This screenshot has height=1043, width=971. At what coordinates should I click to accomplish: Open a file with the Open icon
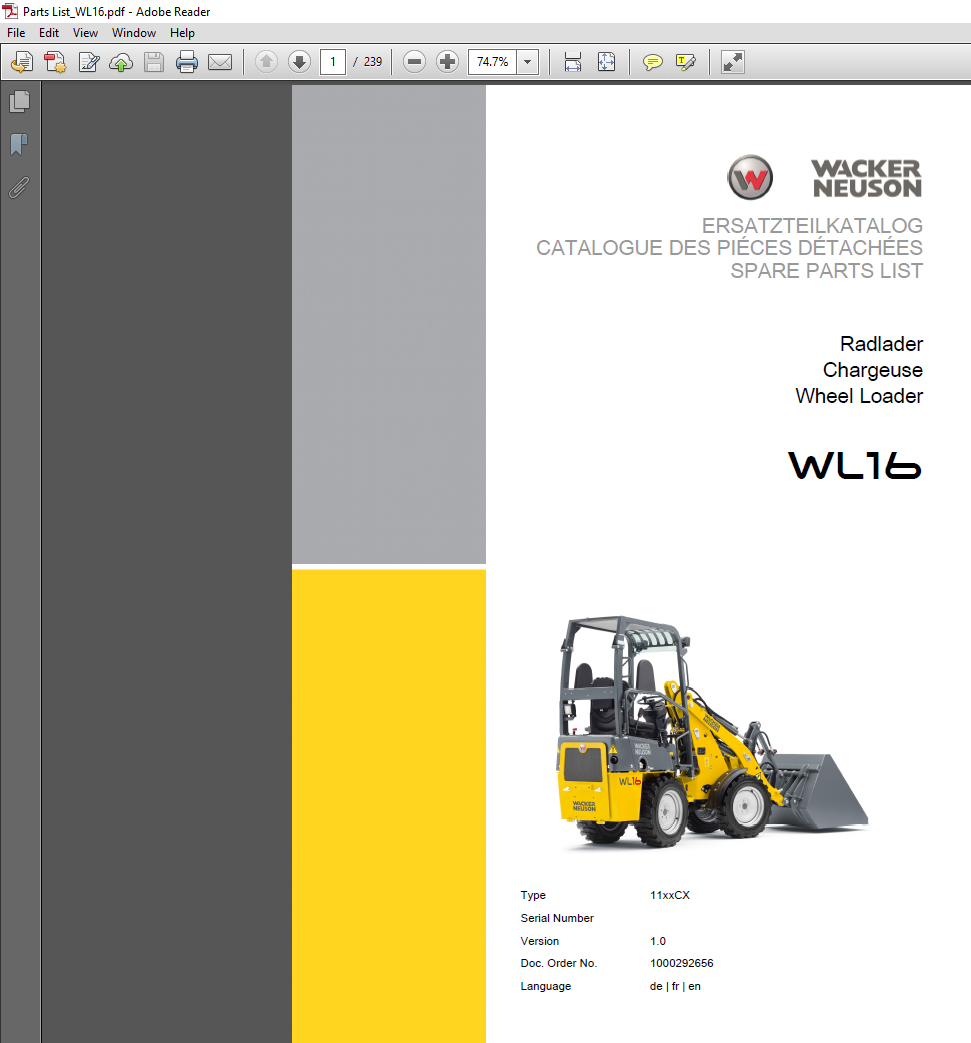21,61
